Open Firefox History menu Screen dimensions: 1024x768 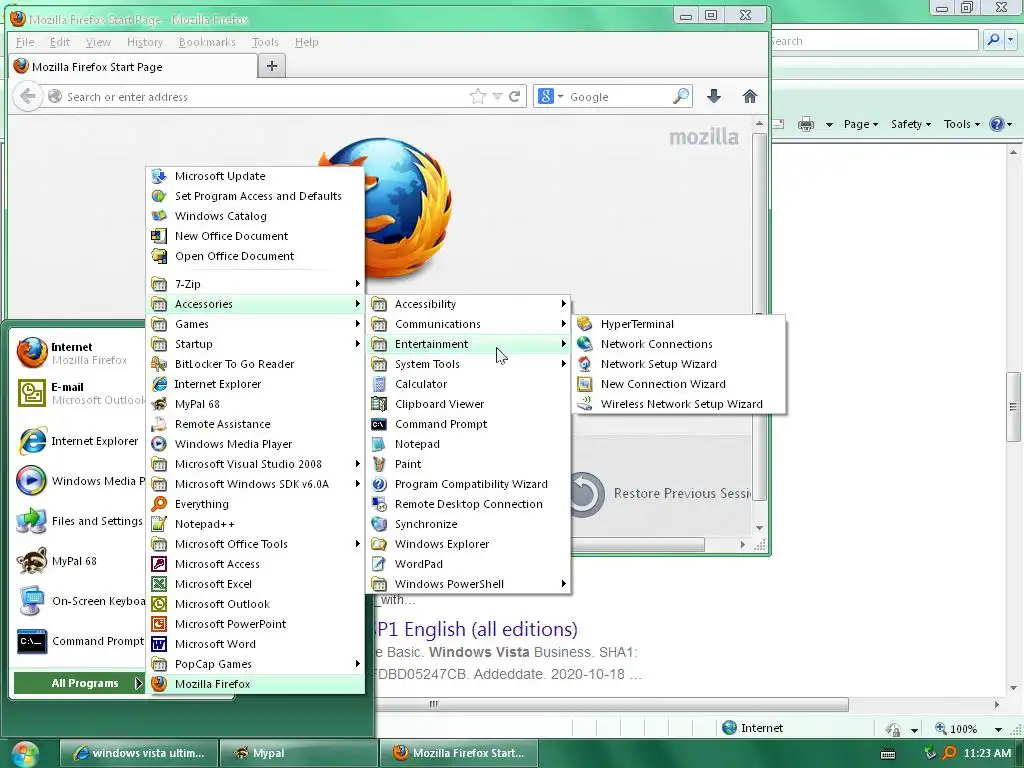tap(144, 42)
